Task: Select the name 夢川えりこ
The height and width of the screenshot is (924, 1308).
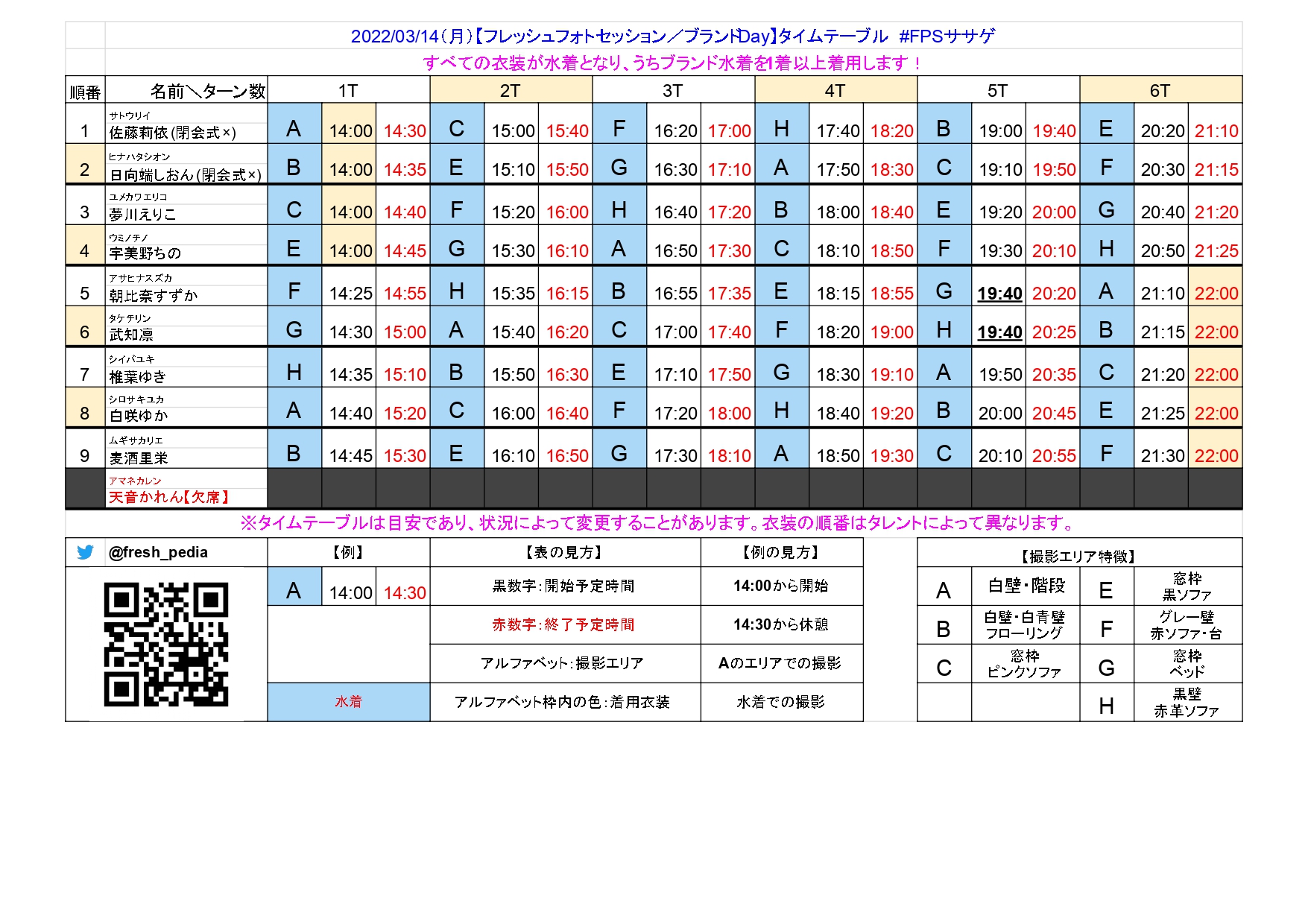Action: (x=142, y=215)
